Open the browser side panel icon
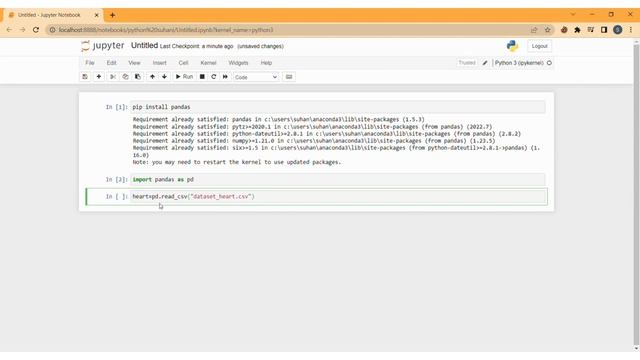Image resolution: width=640 pixels, height=360 pixels. (x=604, y=30)
